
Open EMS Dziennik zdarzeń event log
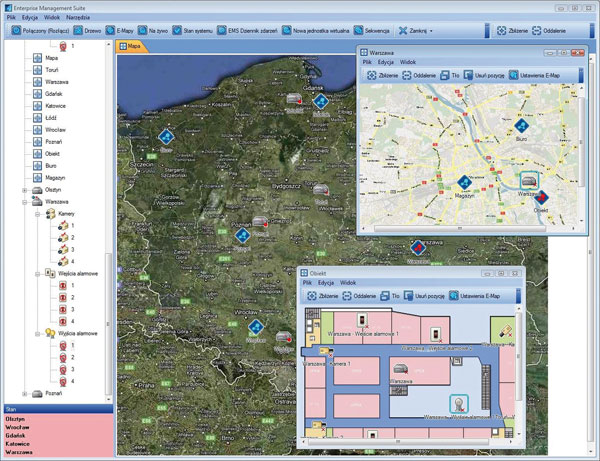247,31
